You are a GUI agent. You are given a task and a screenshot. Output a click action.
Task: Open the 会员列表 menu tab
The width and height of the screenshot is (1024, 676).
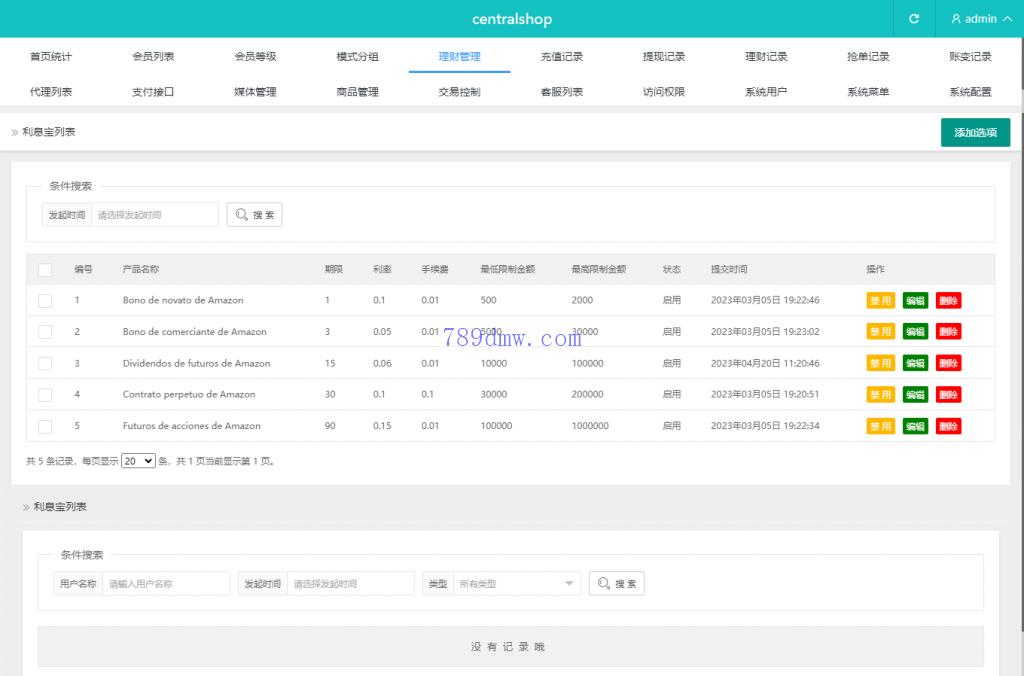(x=153, y=57)
